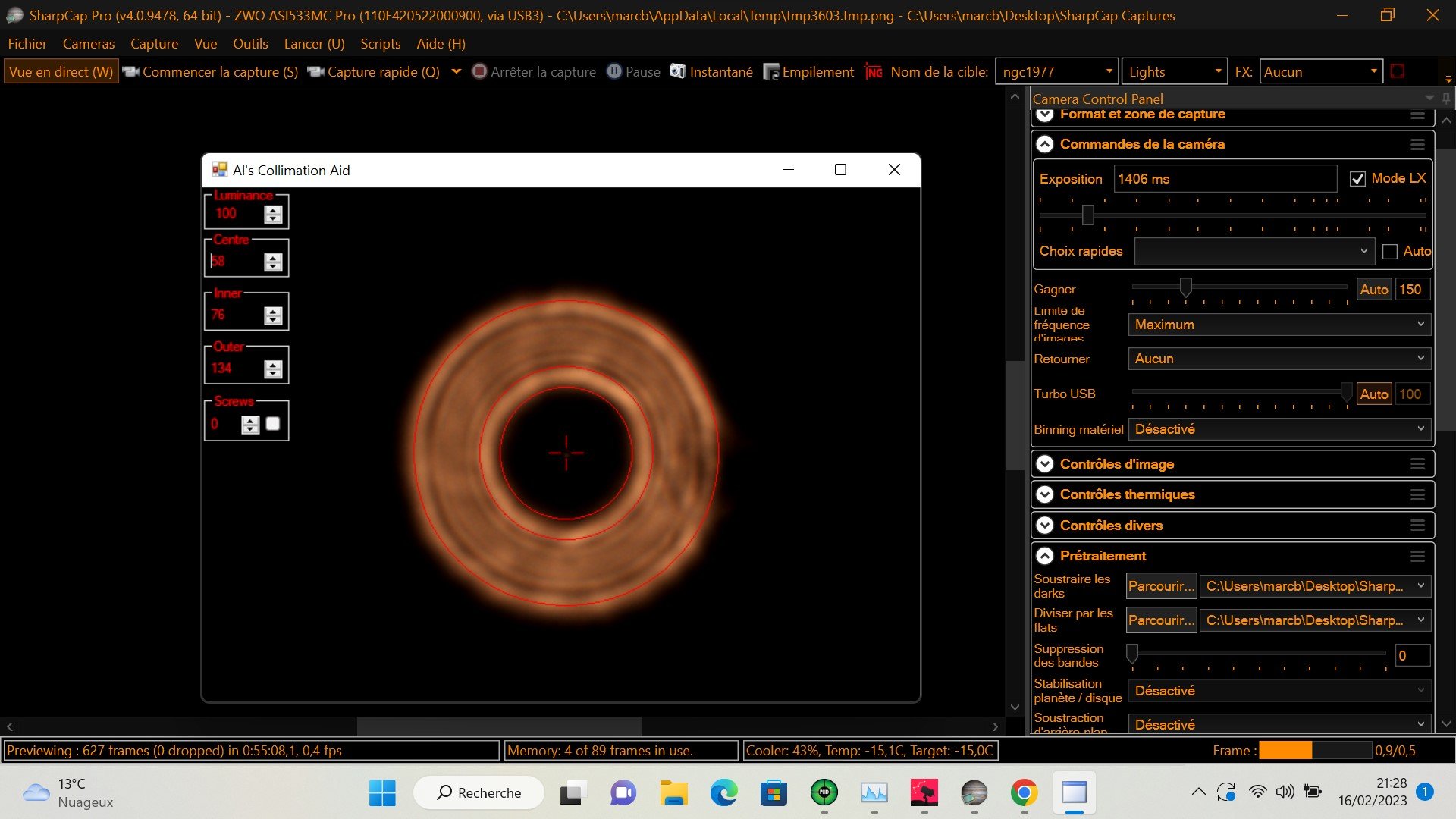Open the Aide (H) menu
The image size is (1456, 819).
(441, 44)
